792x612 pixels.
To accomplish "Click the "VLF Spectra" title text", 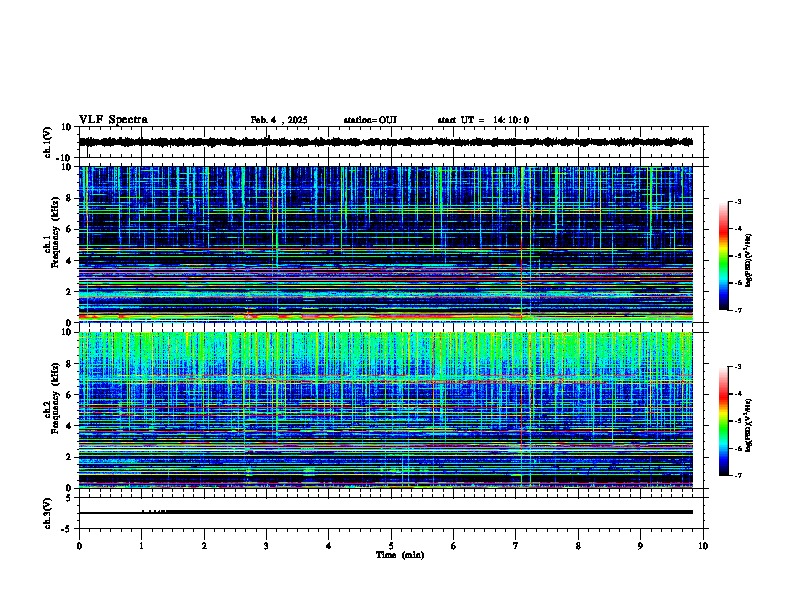I will (x=113, y=120).
